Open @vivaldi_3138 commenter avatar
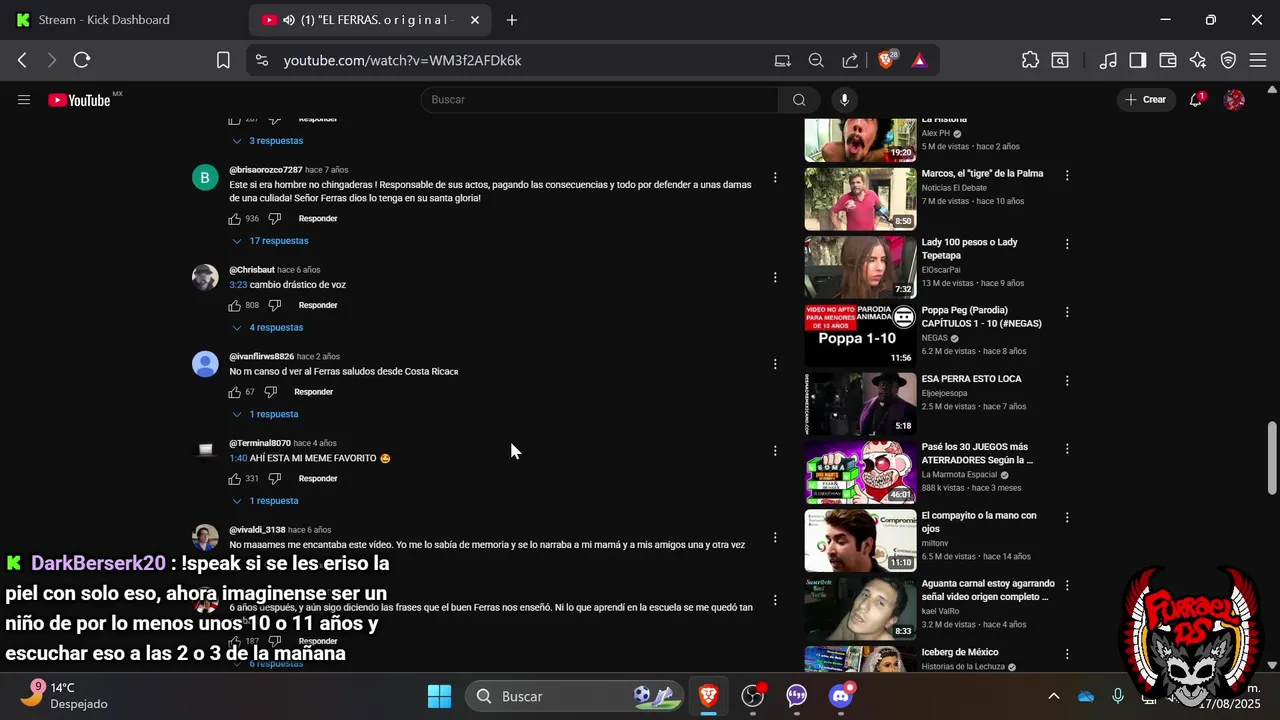The height and width of the screenshot is (720, 1280). pos(205,537)
